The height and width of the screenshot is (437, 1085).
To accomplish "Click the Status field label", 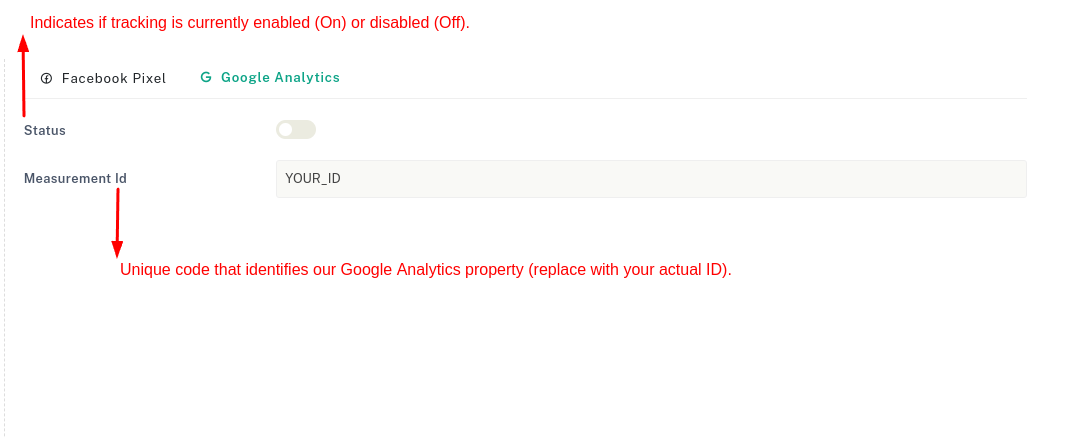I will click(45, 130).
